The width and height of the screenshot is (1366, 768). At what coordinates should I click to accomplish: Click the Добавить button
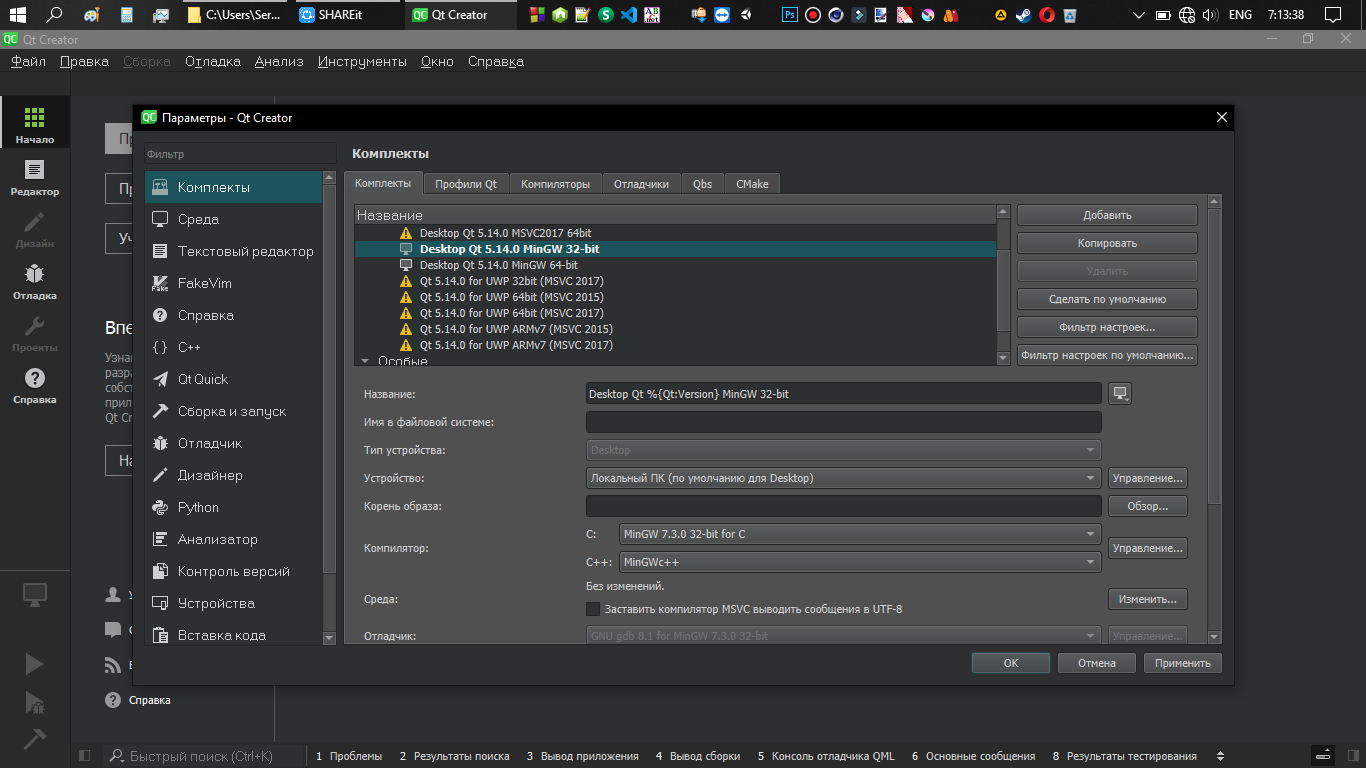tap(1107, 215)
